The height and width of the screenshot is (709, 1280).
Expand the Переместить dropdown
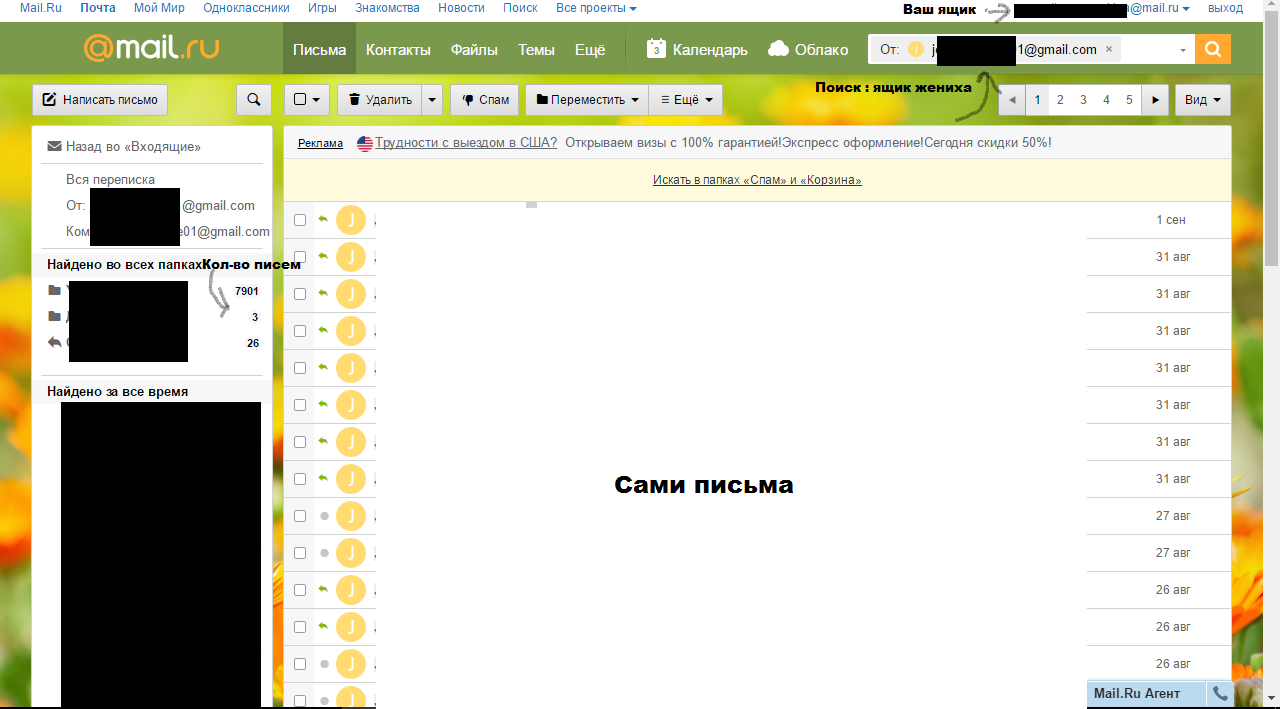[587, 100]
